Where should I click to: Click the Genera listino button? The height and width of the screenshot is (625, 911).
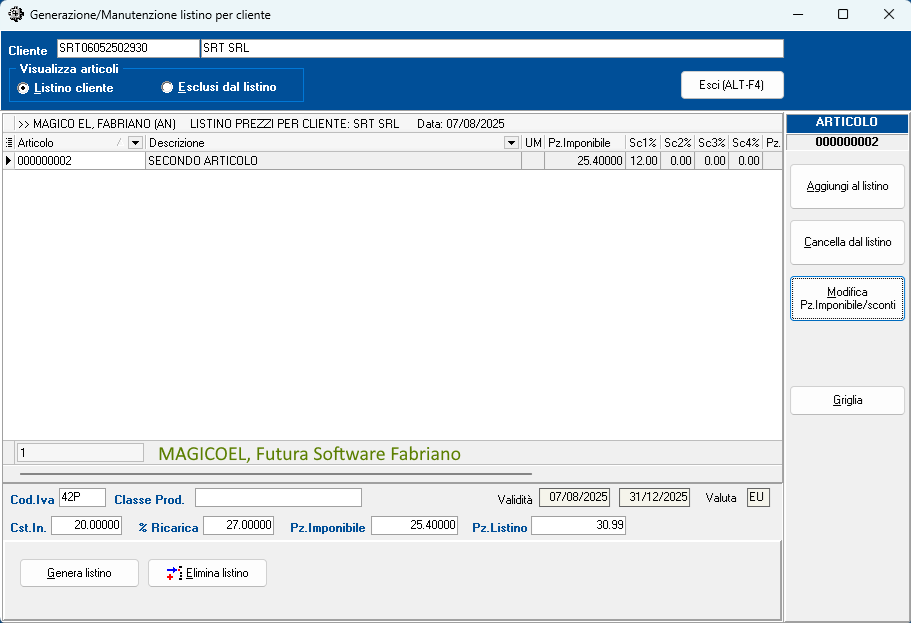click(x=80, y=573)
